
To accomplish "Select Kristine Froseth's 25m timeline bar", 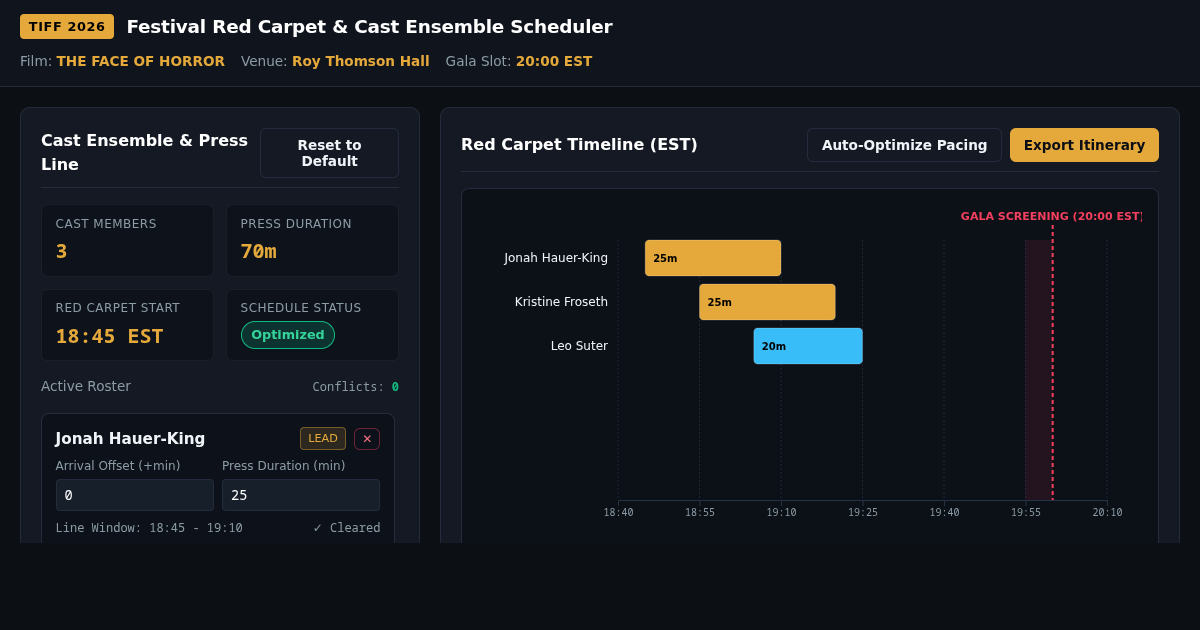I will tap(767, 302).
